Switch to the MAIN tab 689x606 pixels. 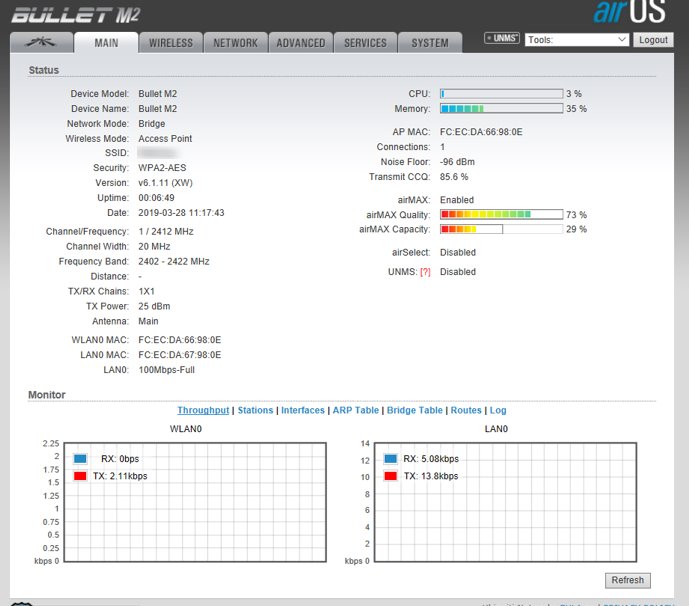click(106, 43)
